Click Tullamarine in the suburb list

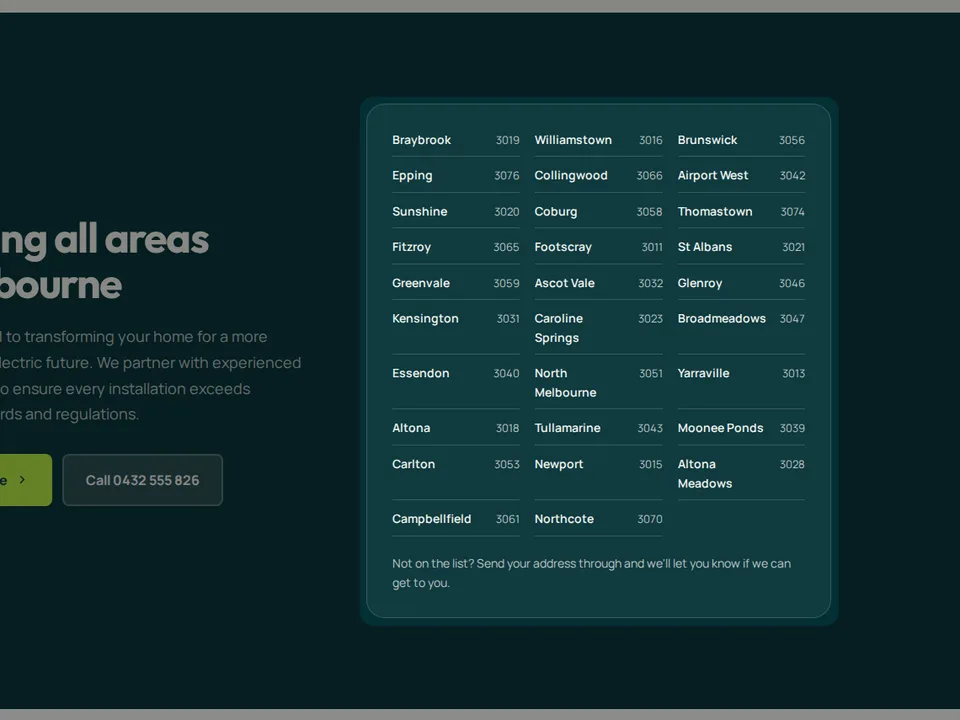[x=568, y=428]
